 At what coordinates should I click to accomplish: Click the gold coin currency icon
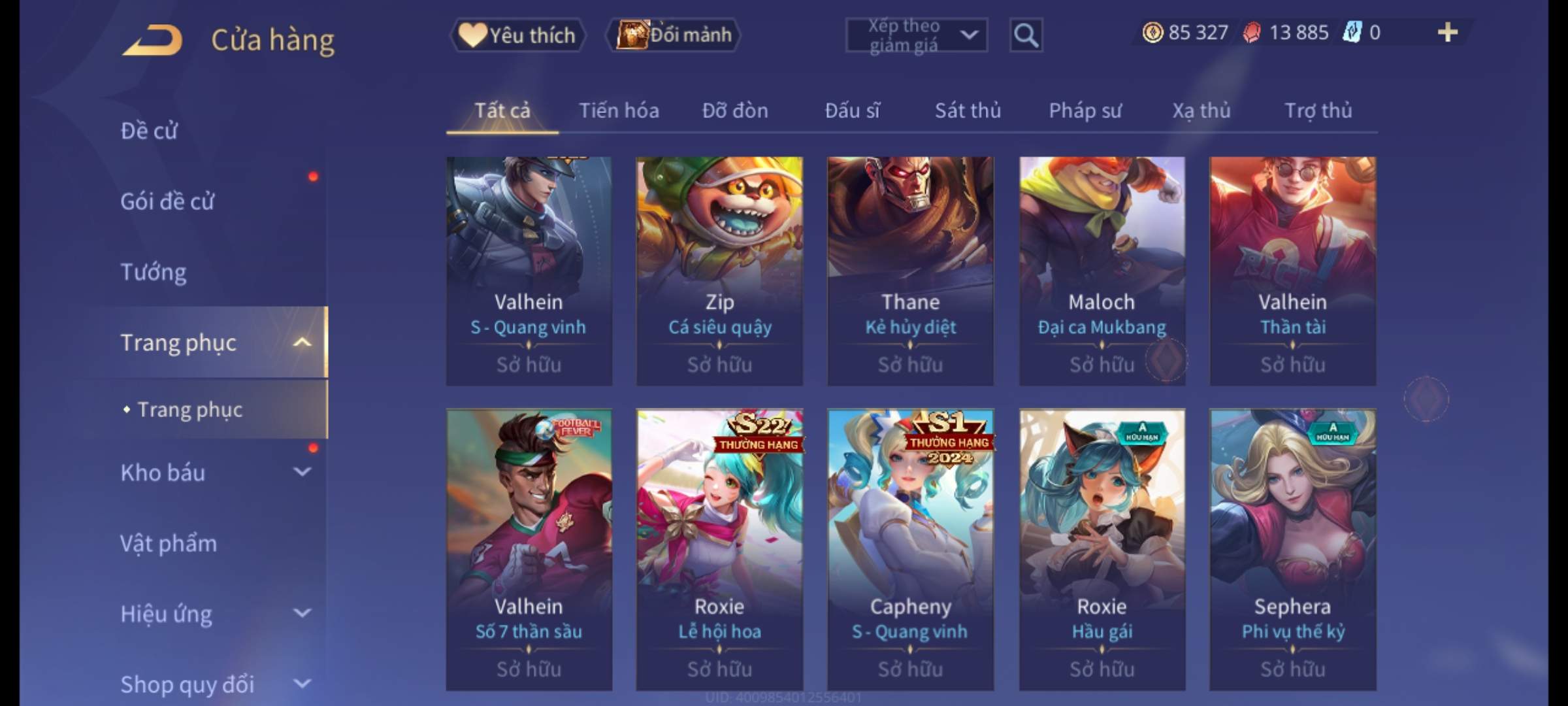[x=1152, y=32]
